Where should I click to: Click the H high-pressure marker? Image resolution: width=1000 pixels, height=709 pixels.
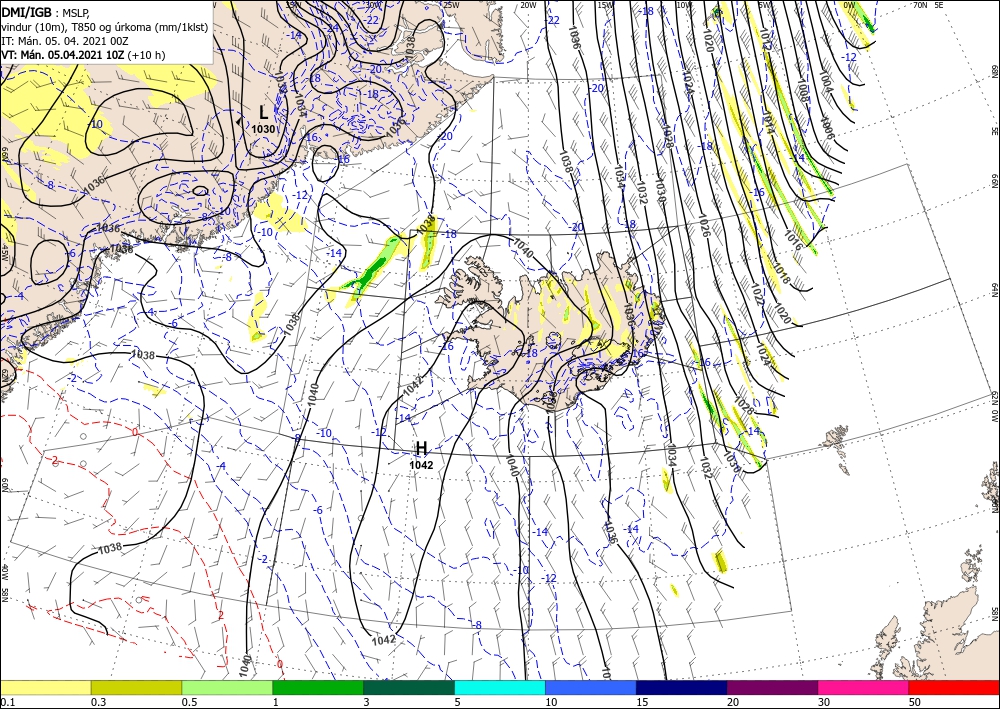[x=421, y=449]
